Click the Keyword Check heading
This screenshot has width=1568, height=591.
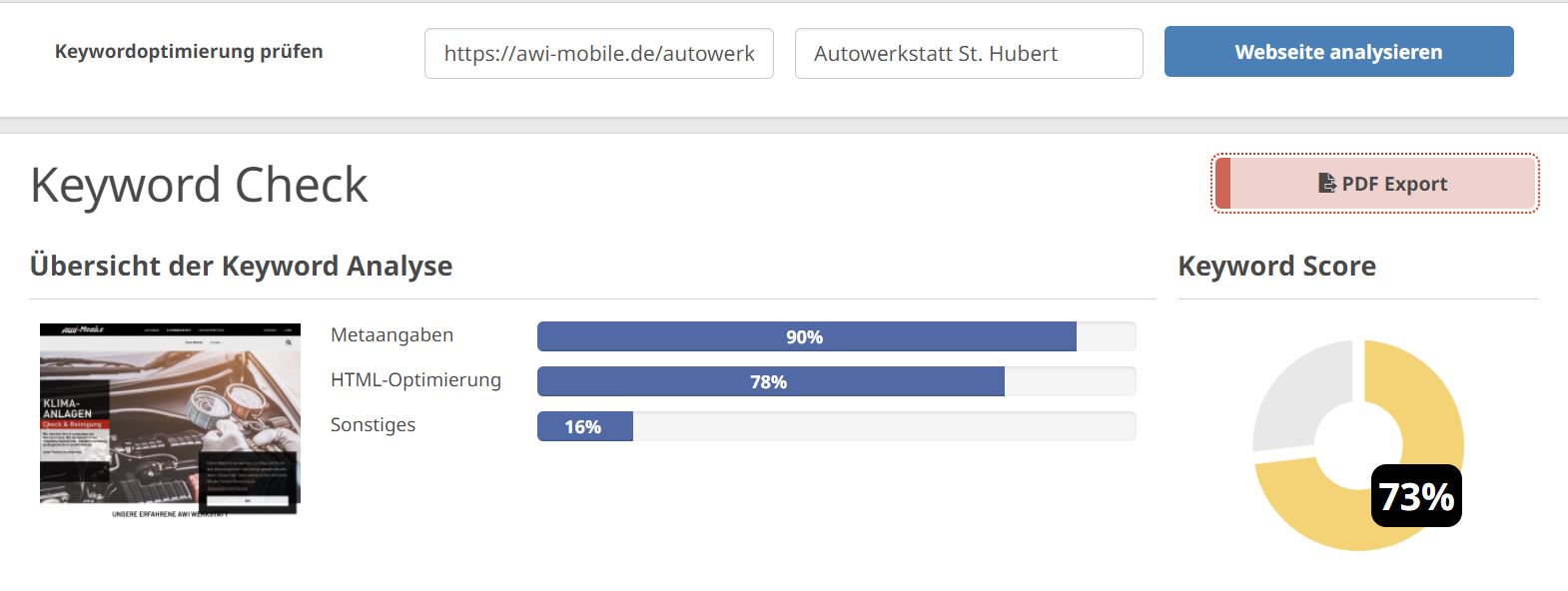pos(199,185)
